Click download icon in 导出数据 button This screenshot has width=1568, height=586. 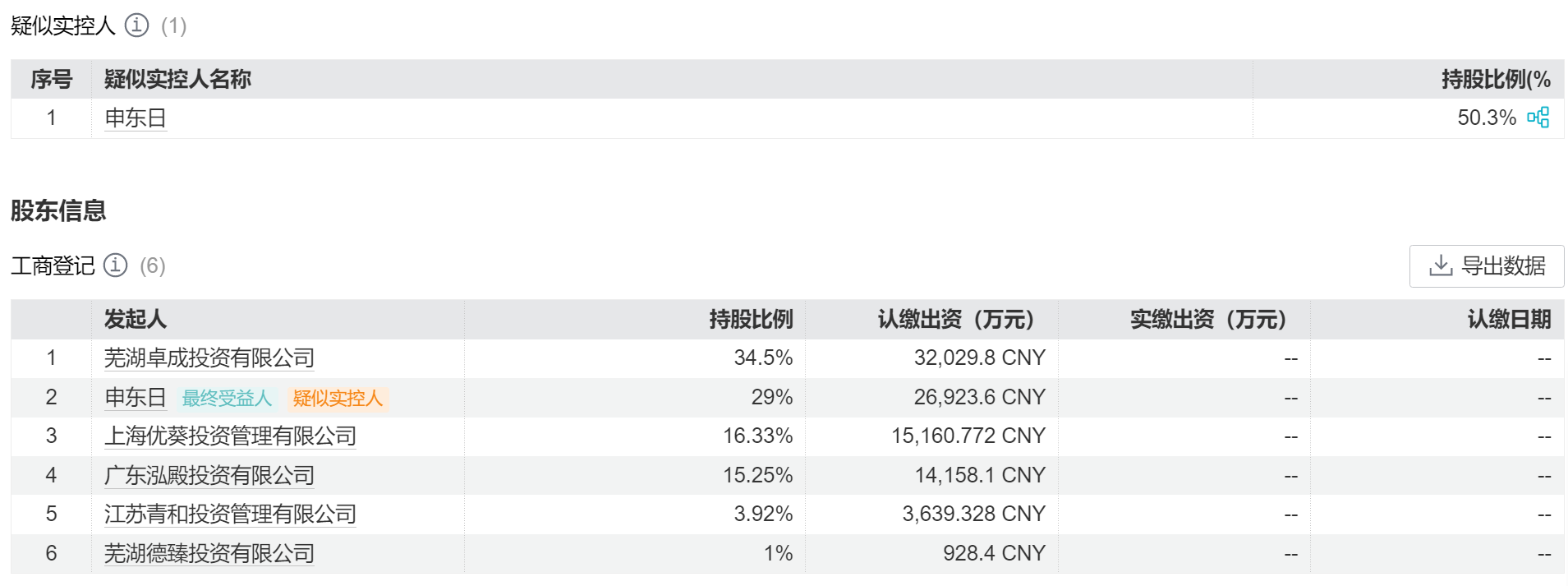coord(1441,265)
